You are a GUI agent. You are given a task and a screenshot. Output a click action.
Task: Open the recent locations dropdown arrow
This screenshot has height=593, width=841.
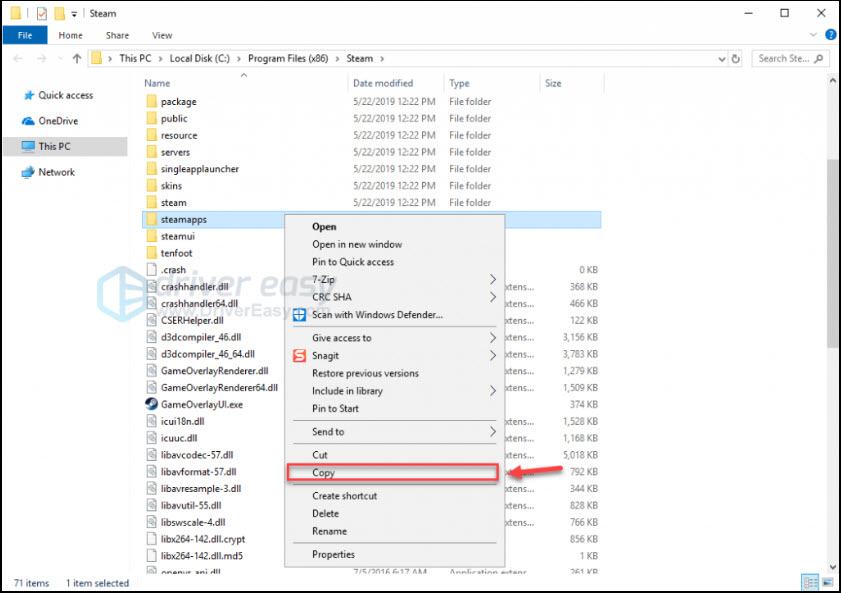click(60, 58)
